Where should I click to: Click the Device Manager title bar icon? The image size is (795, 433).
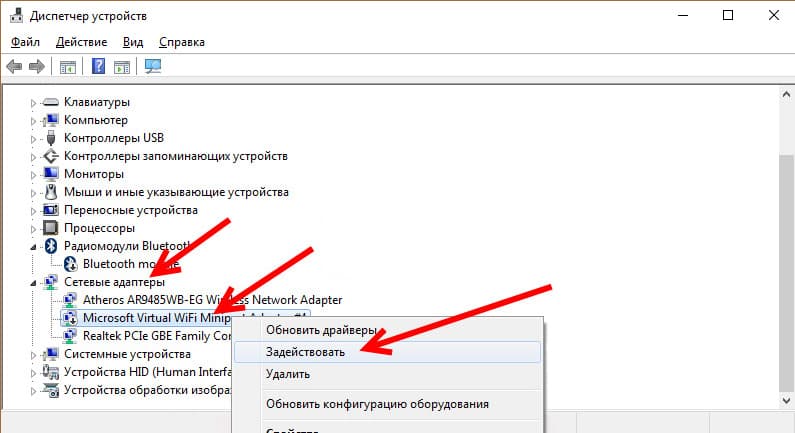tap(16, 16)
